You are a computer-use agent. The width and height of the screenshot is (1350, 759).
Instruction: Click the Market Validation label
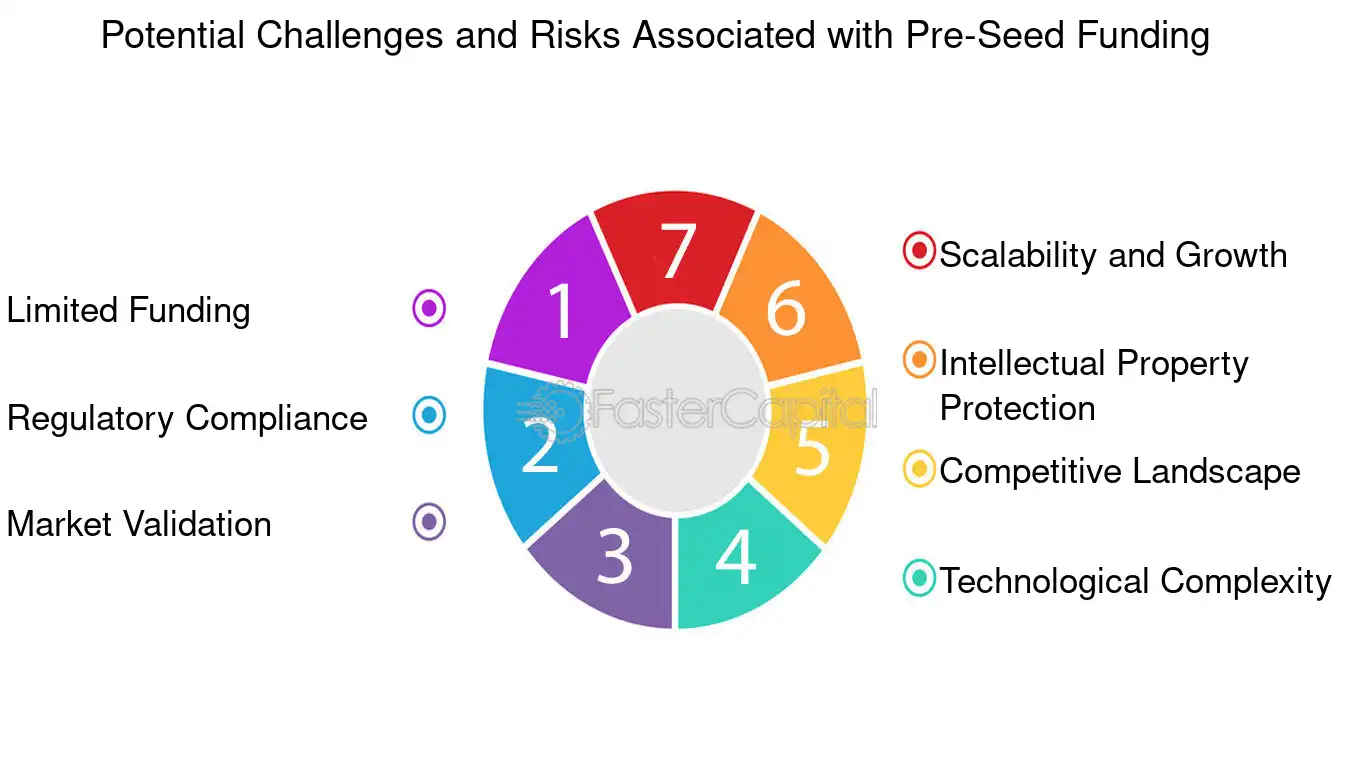pyautogui.click(x=139, y=524)
